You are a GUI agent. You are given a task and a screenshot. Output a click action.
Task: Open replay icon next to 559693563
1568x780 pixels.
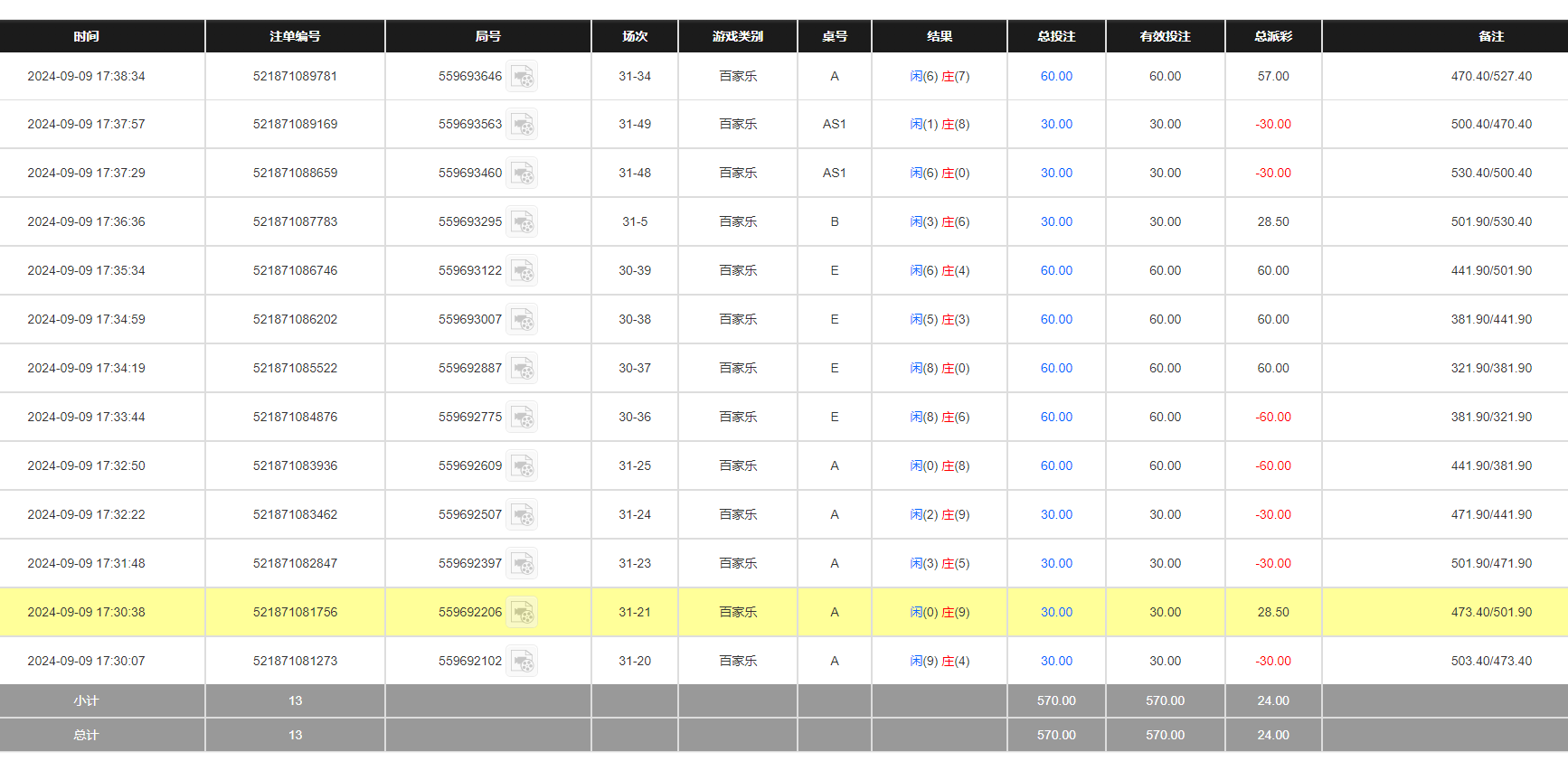(522, 125)
